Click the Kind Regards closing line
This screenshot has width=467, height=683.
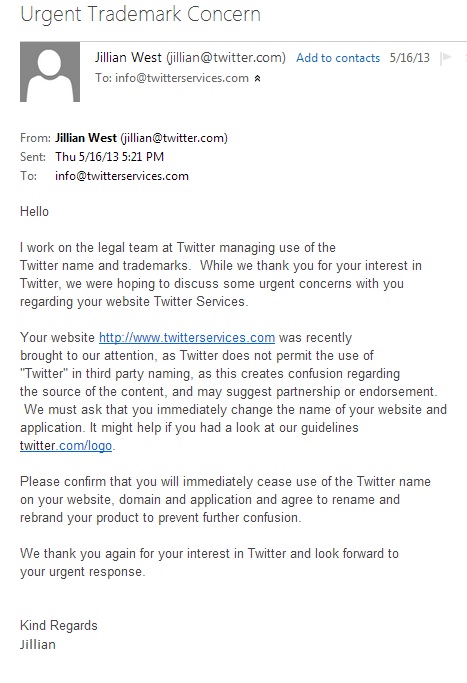click(x=59, y=626)
